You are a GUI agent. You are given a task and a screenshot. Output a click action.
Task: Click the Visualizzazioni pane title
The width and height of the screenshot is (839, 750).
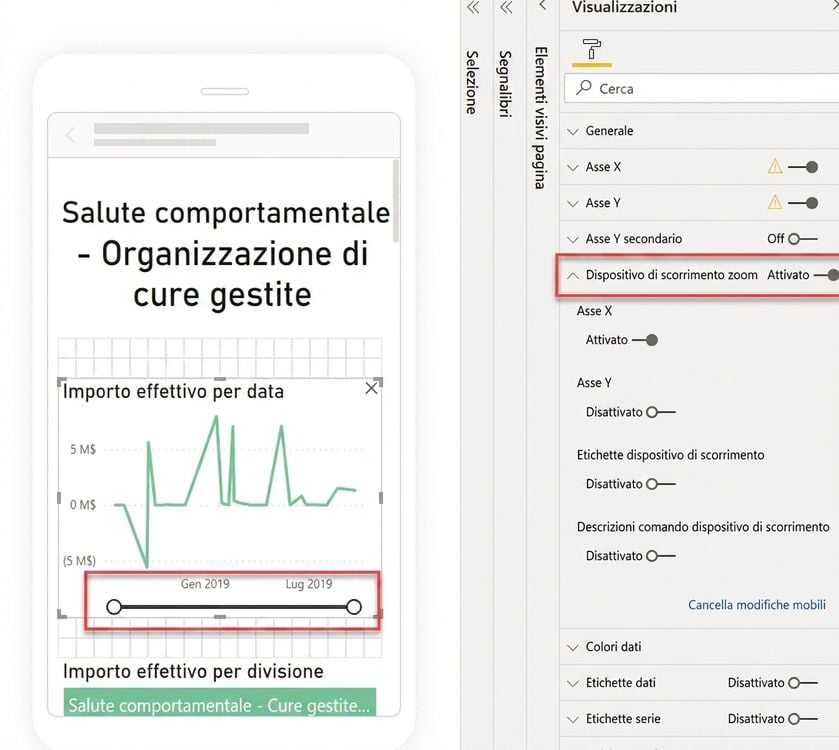(x=624, y=7)
